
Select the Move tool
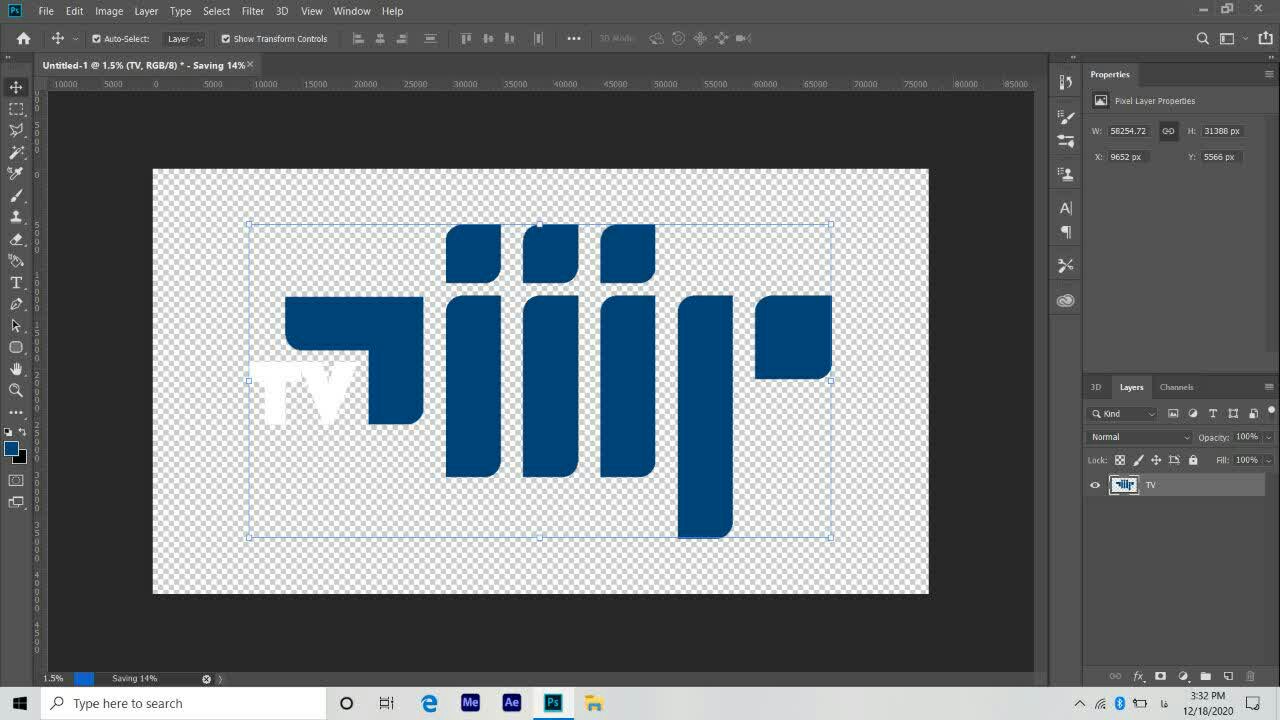point(16,87)
